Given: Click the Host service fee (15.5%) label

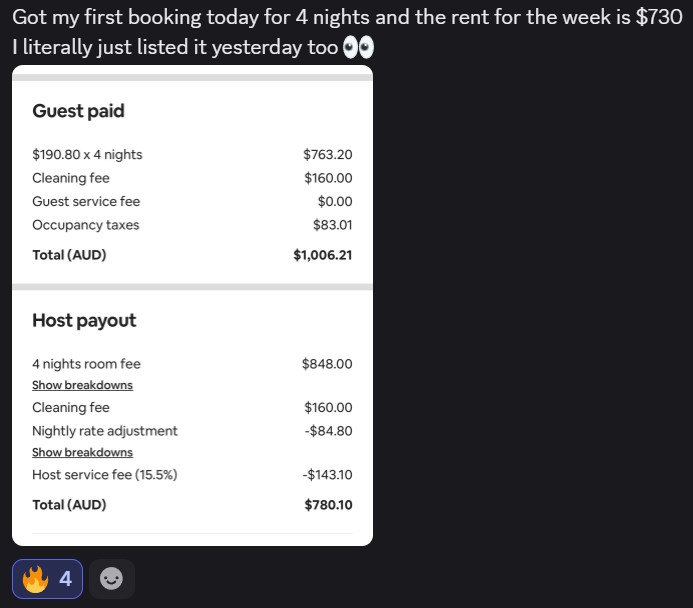Looking at the screenshot, I should pos(105,475).
